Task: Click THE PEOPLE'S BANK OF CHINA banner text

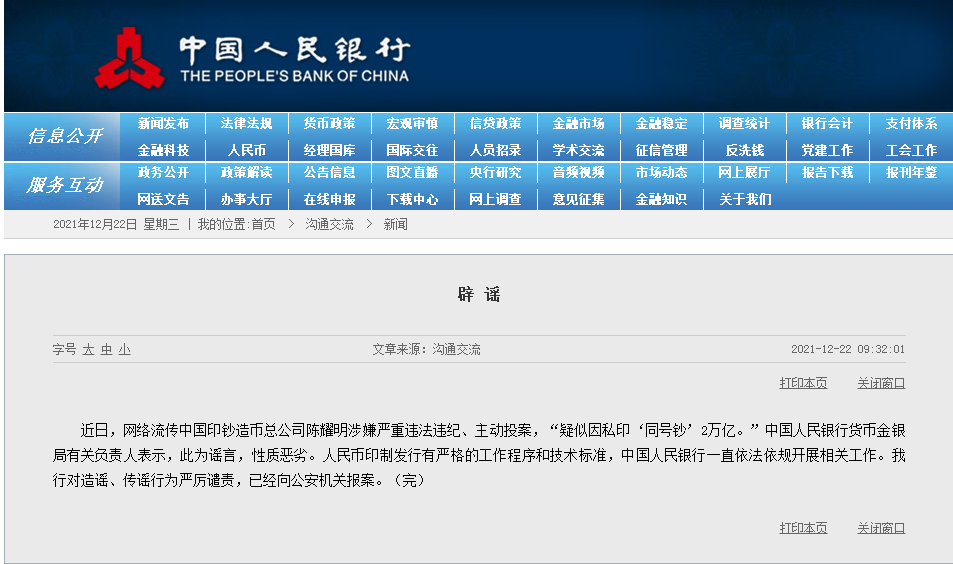Action: tap(295, 76)
